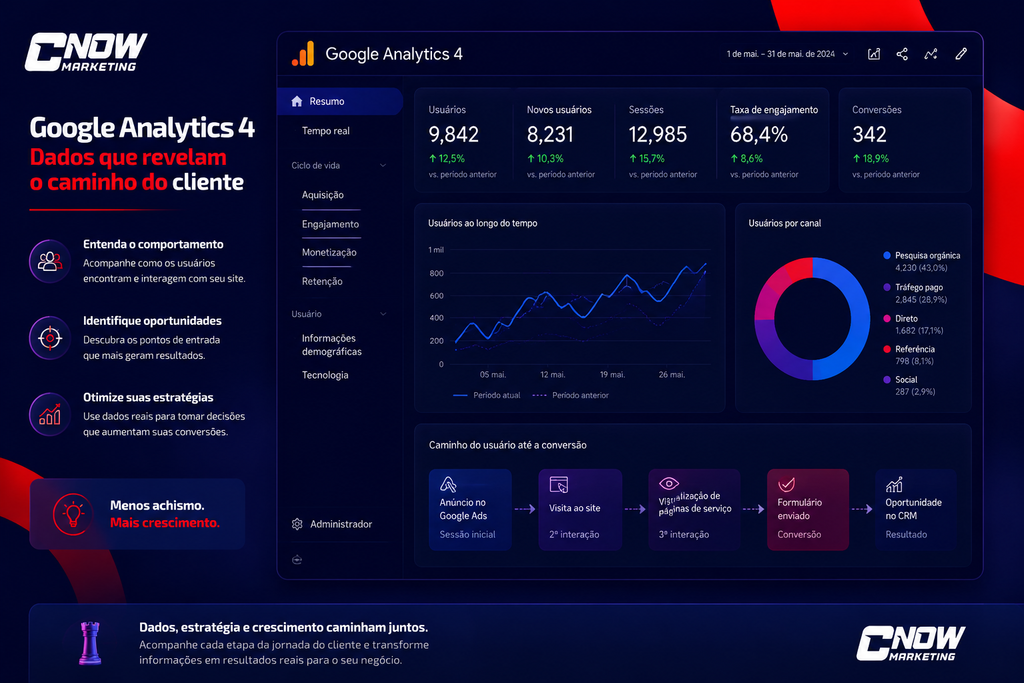1024x683 pixels.
Task: Open Informações demográficas link
Action: pos(332,345)
